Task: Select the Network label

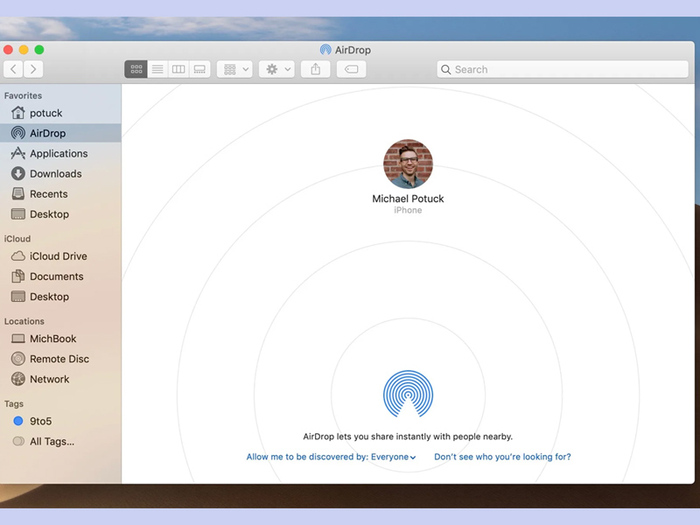Action: tap(50, 379)
